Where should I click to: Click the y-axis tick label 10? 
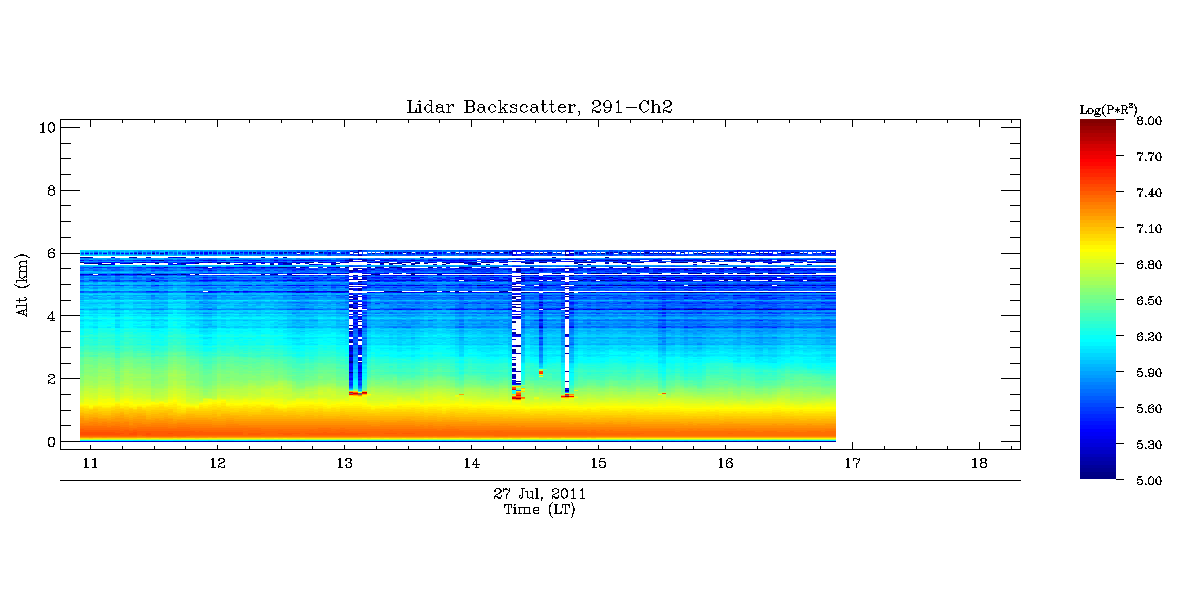45,127
